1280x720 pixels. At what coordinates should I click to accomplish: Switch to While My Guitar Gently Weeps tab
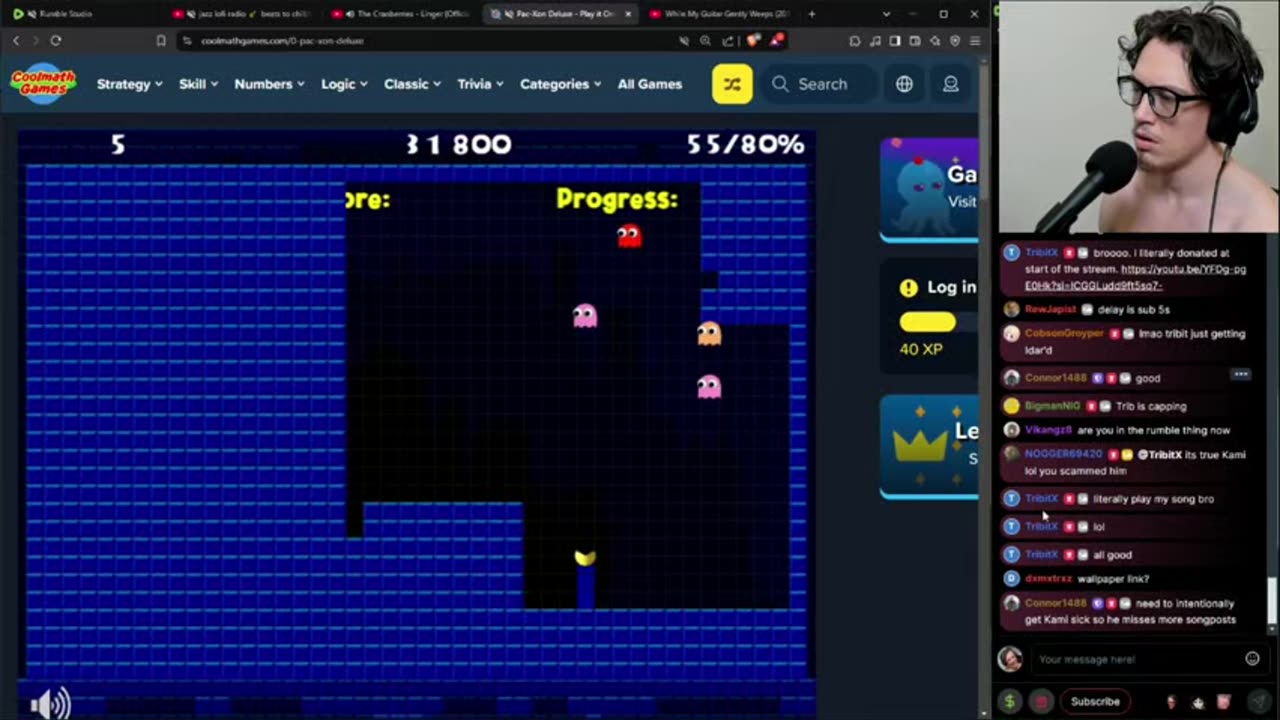[720, 14]
